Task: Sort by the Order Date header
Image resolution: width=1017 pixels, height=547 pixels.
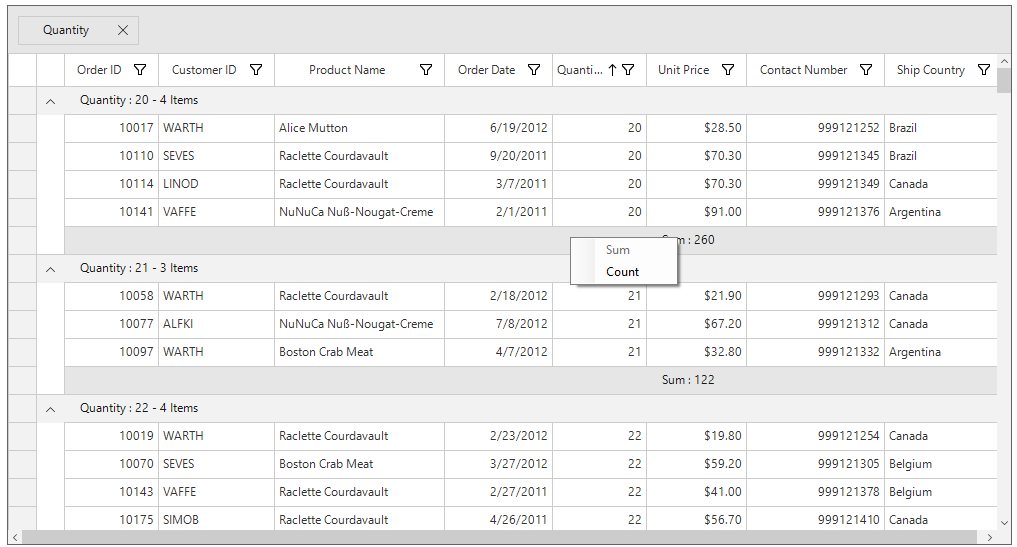Action: 486,70
